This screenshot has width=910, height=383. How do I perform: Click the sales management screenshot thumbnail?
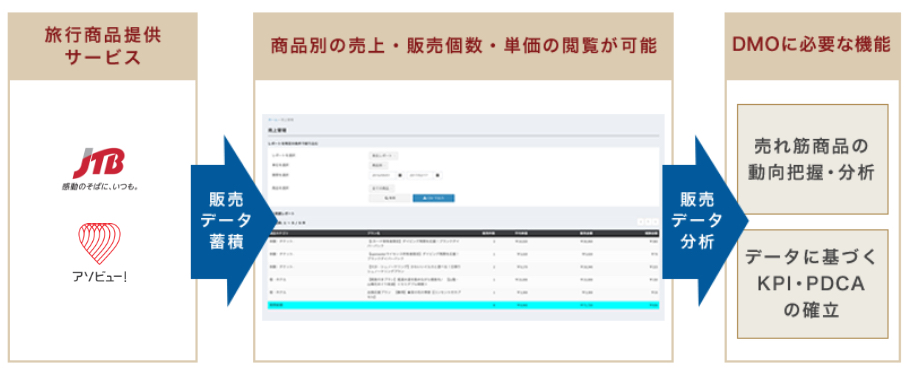pyautogui.click(x=463, y=217)
